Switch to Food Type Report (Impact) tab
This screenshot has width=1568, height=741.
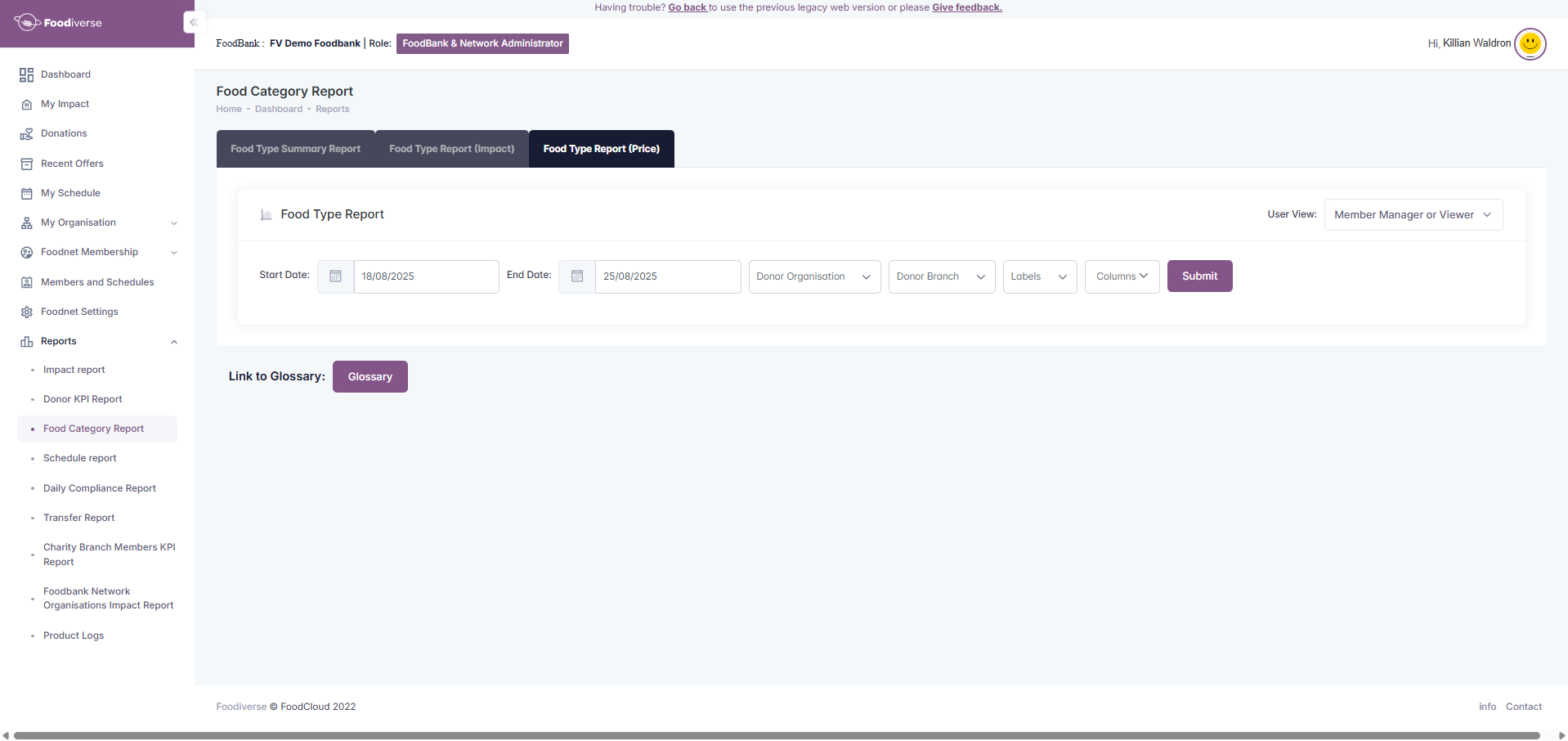pyautogui.click(x=451, y=149)
